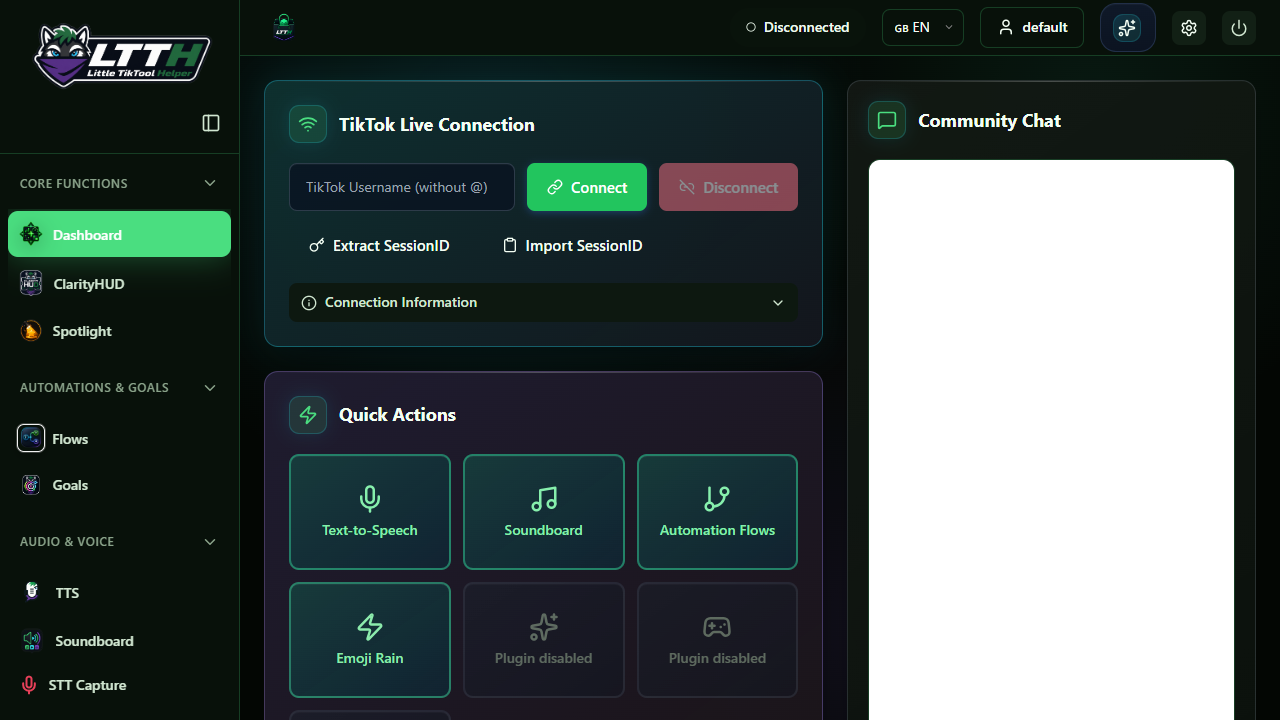The width and height of the screenshot is (1280, 720).
Task: Click the disabled plugin tile with gamepad icon
Action: (x=717, y=640)
